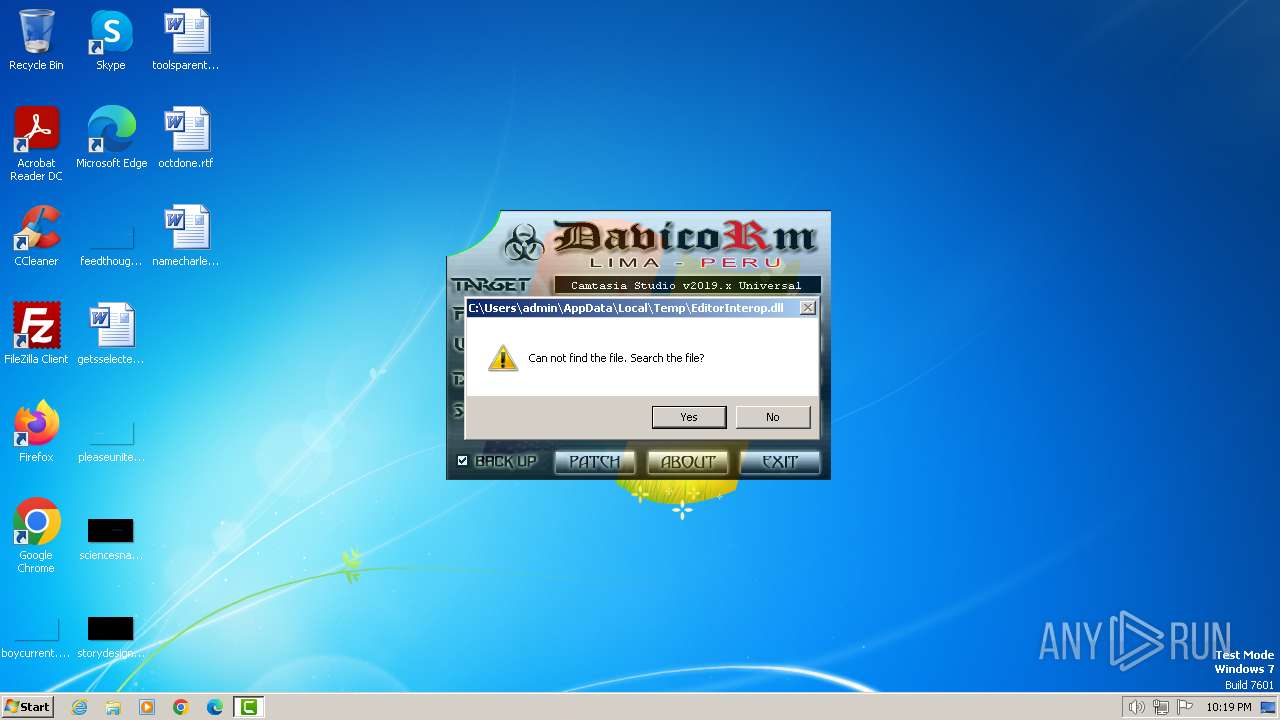The height and width of the screenshot is (720, 1280).
Task: Select the toolsparent document icon
Action: click(x=186, y=40)
